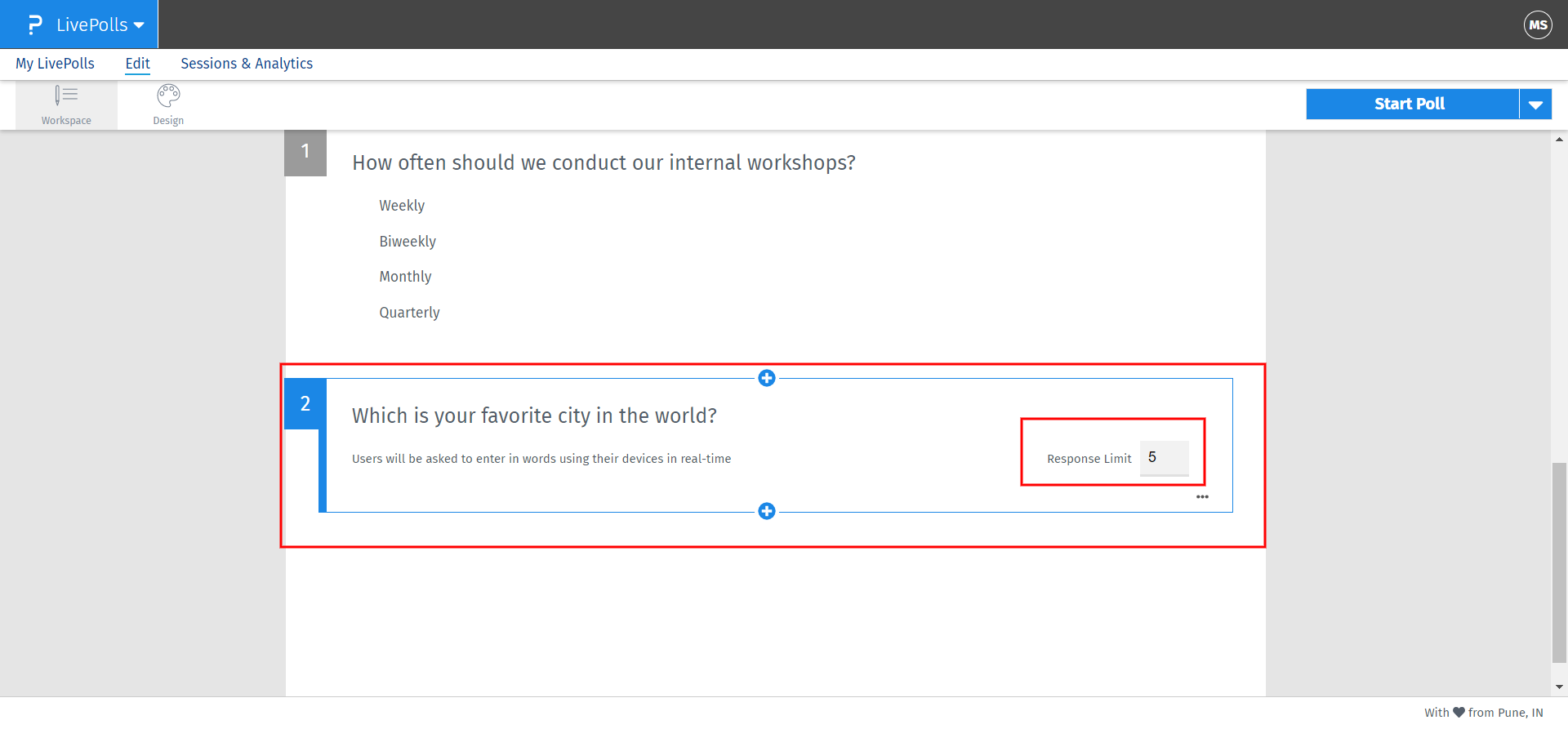Expand the Start Poll dropdown arrow

(x=1535, y=104)
